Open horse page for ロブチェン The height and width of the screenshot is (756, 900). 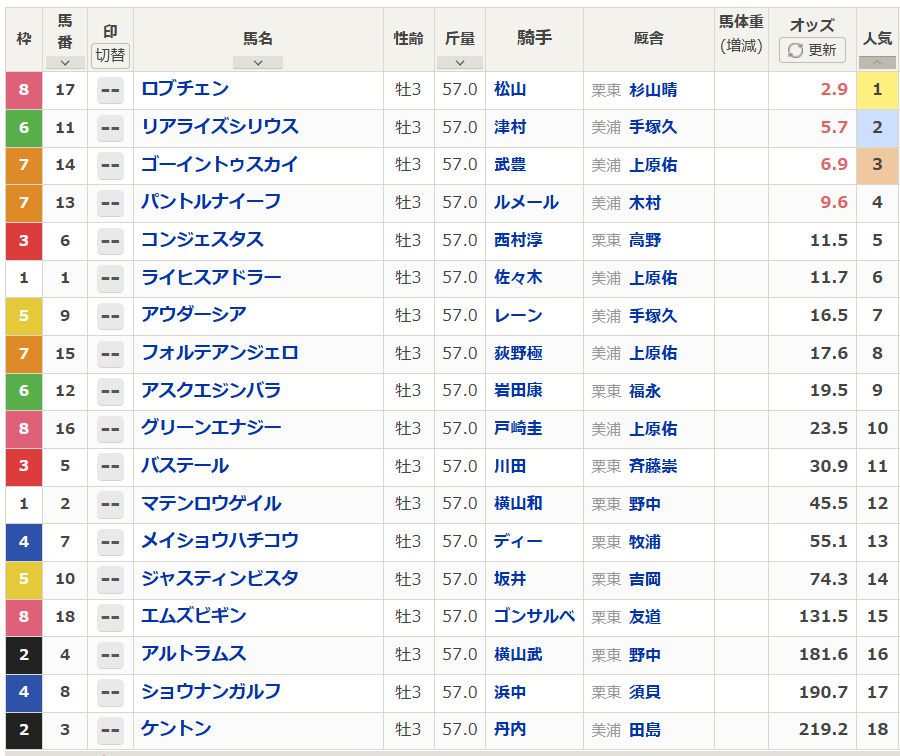[185, 88]
